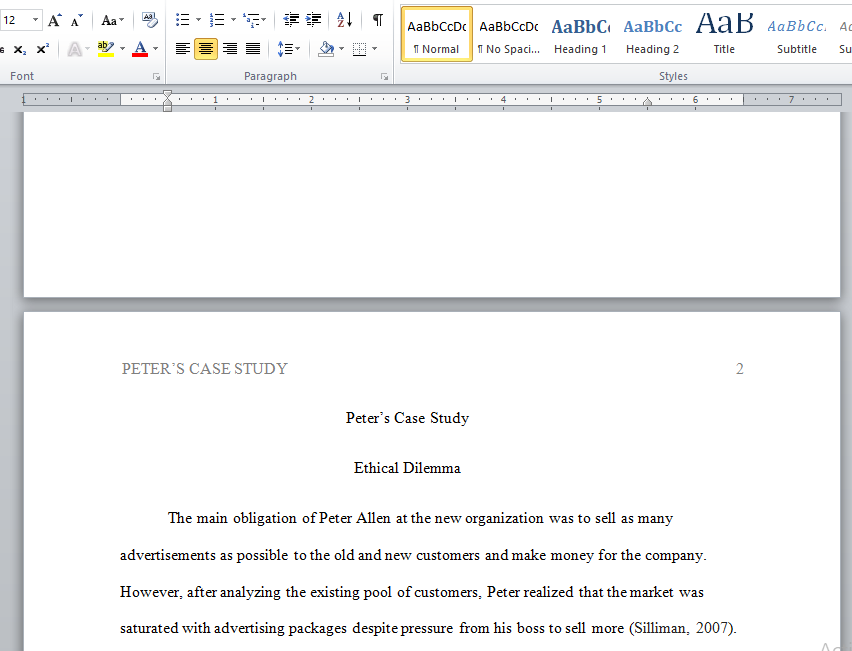Image resolution: width=852 pixels, height=651 pixels.
Task: Open the Font dialog launcher
Action: click(156, 77)
